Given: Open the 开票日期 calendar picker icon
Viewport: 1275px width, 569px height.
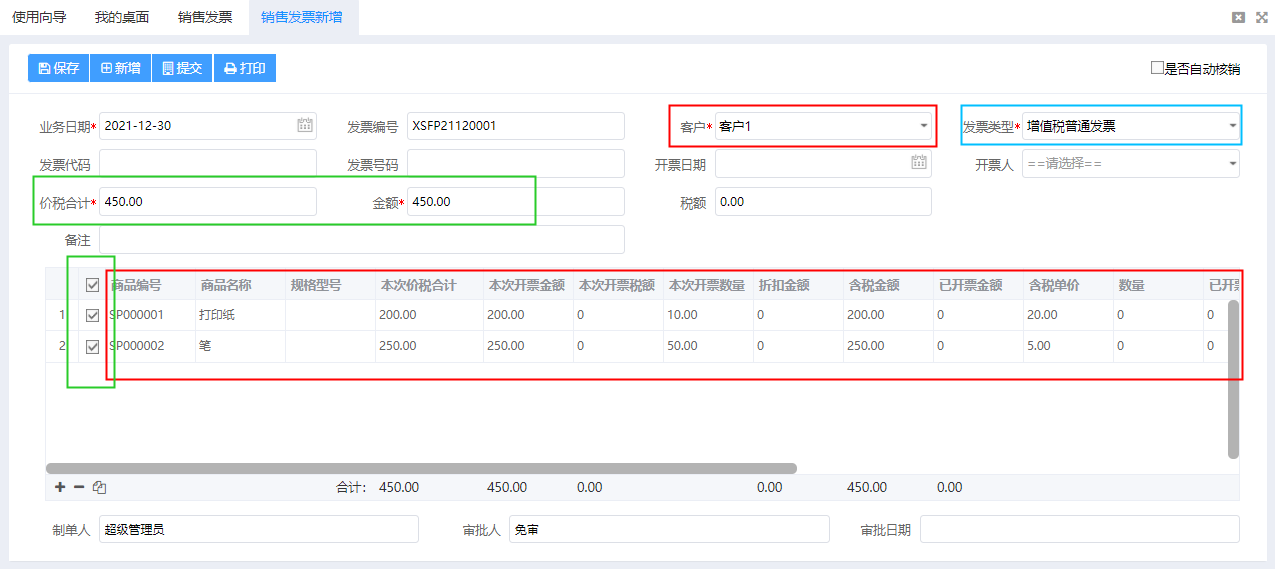Looking at the screenshot, I should click(x=919, y=163).
